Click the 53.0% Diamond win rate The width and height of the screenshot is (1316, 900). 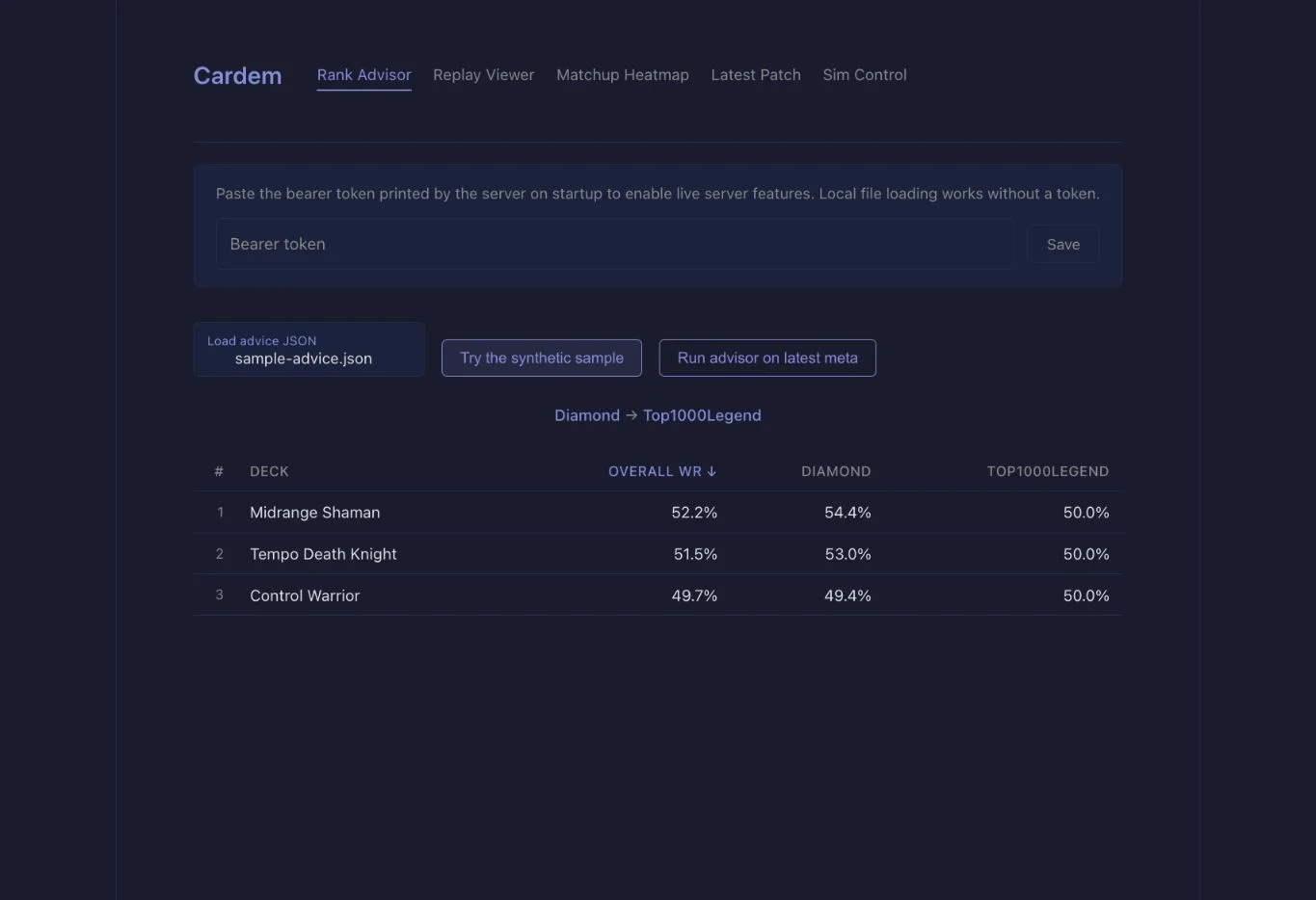click(847, 554)
